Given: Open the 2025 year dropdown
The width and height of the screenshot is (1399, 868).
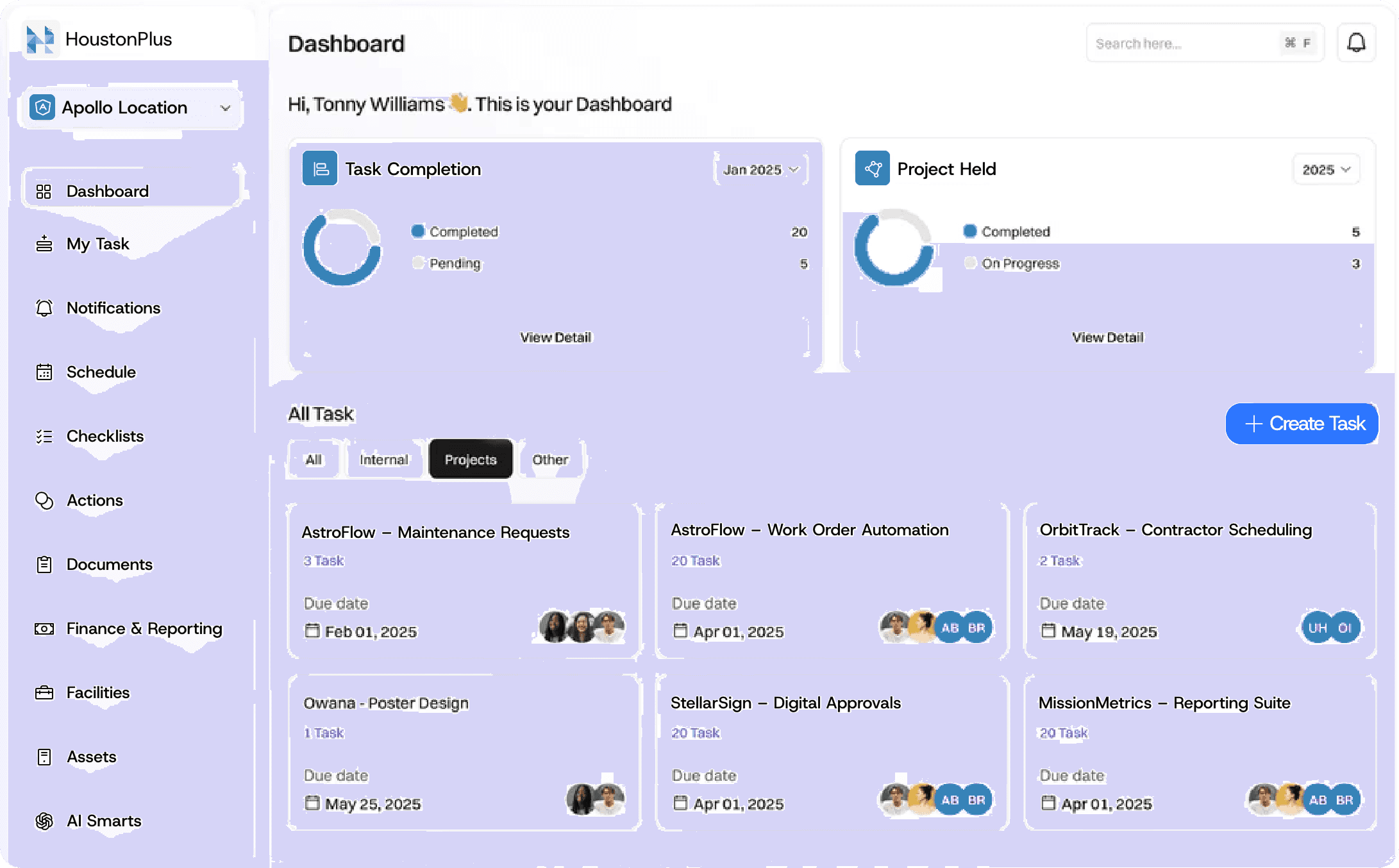Looking at the screenshot, I should (x=1326, y=169).
